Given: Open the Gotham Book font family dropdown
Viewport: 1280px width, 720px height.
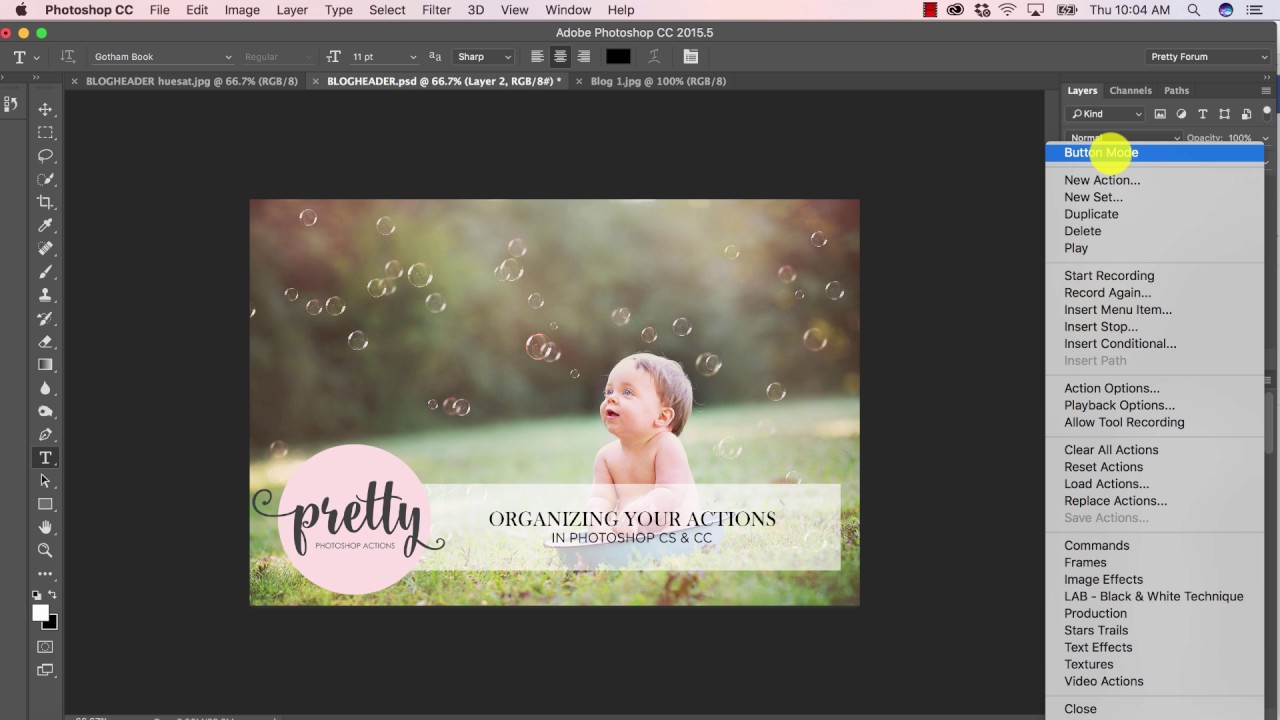Looking at the screenshot, I should click(163, 57).
